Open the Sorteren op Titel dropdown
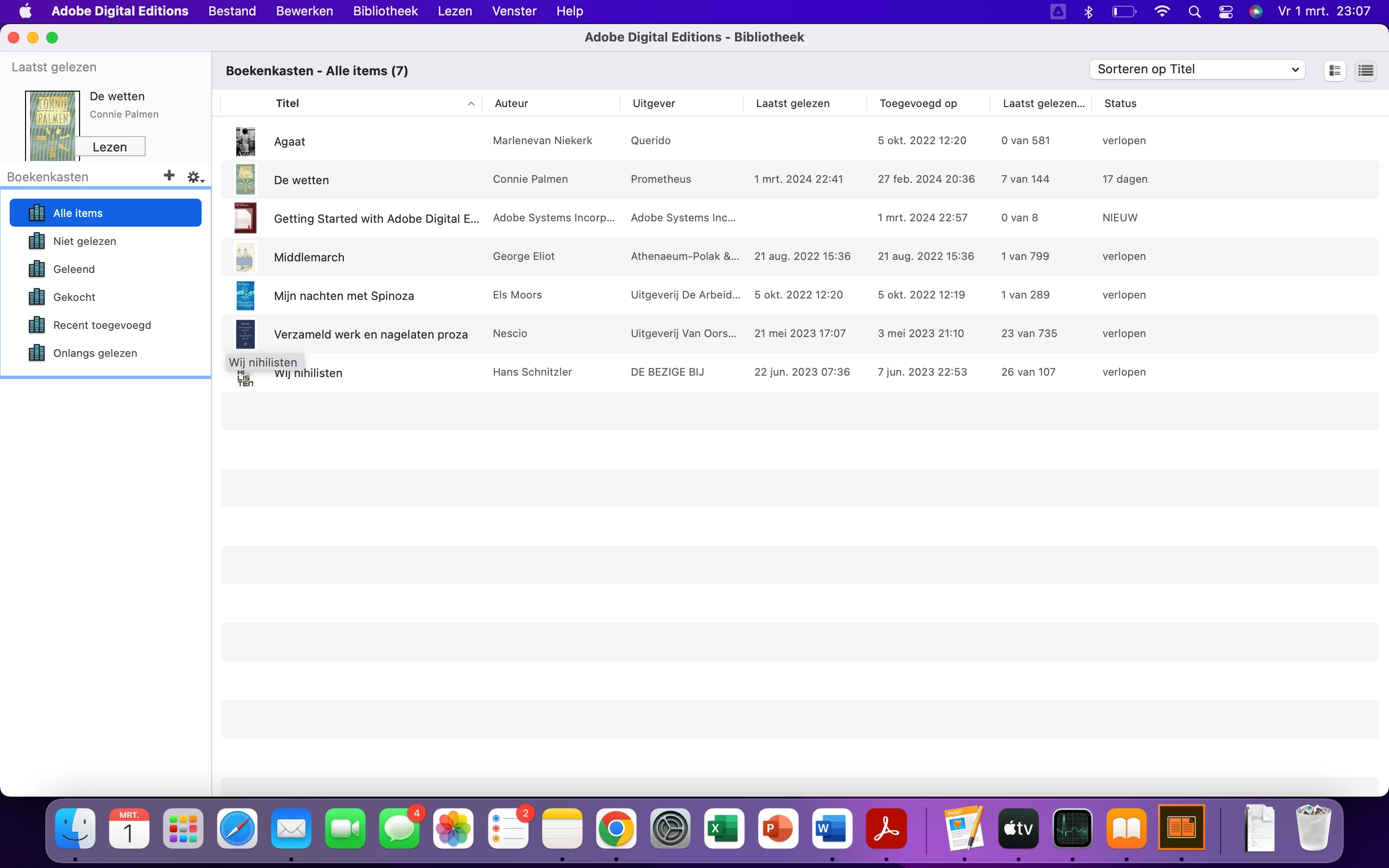Viewport: 1389px width, 868px height. pos(1197,69)
